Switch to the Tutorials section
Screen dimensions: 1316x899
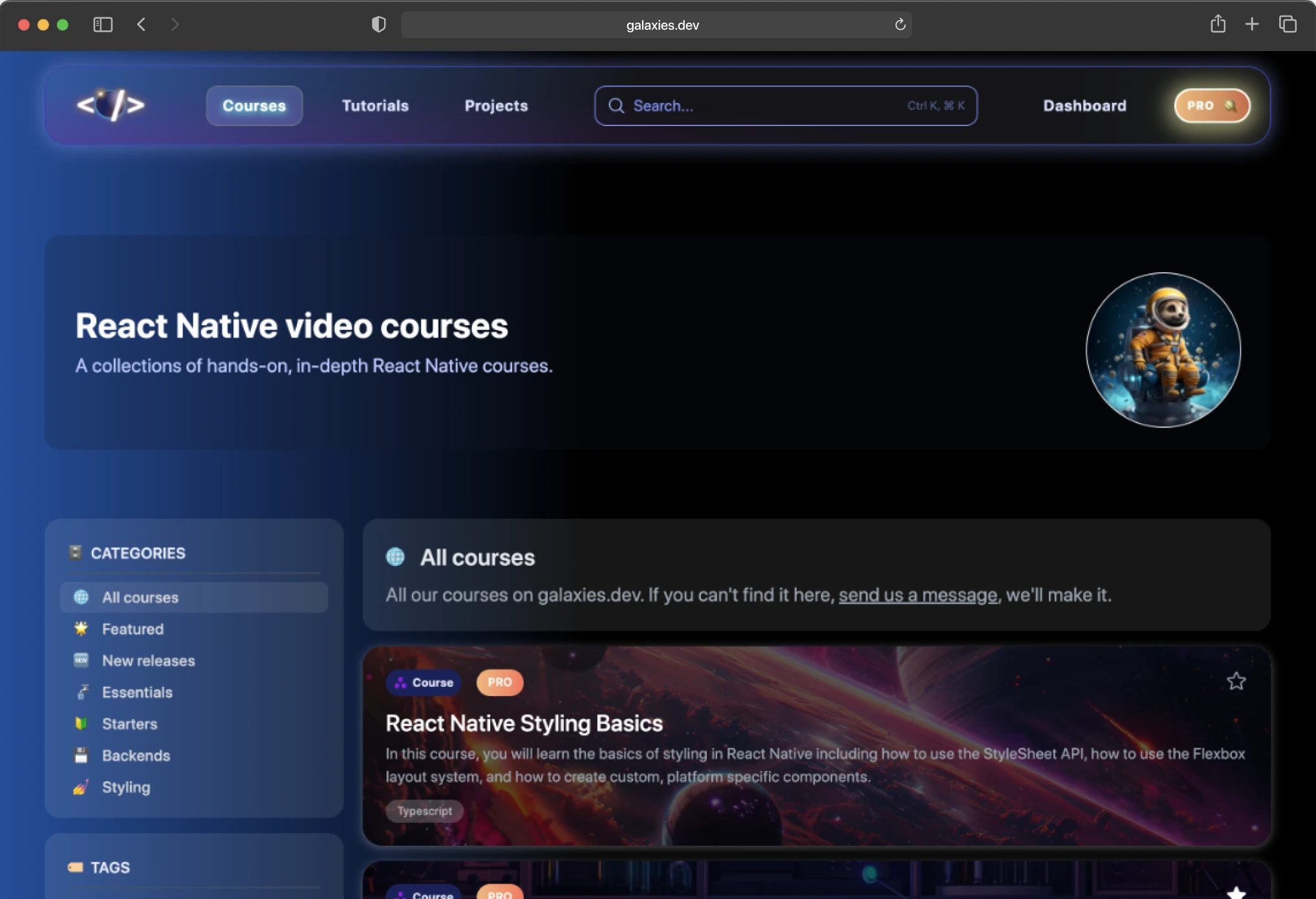tap(374, 105)
